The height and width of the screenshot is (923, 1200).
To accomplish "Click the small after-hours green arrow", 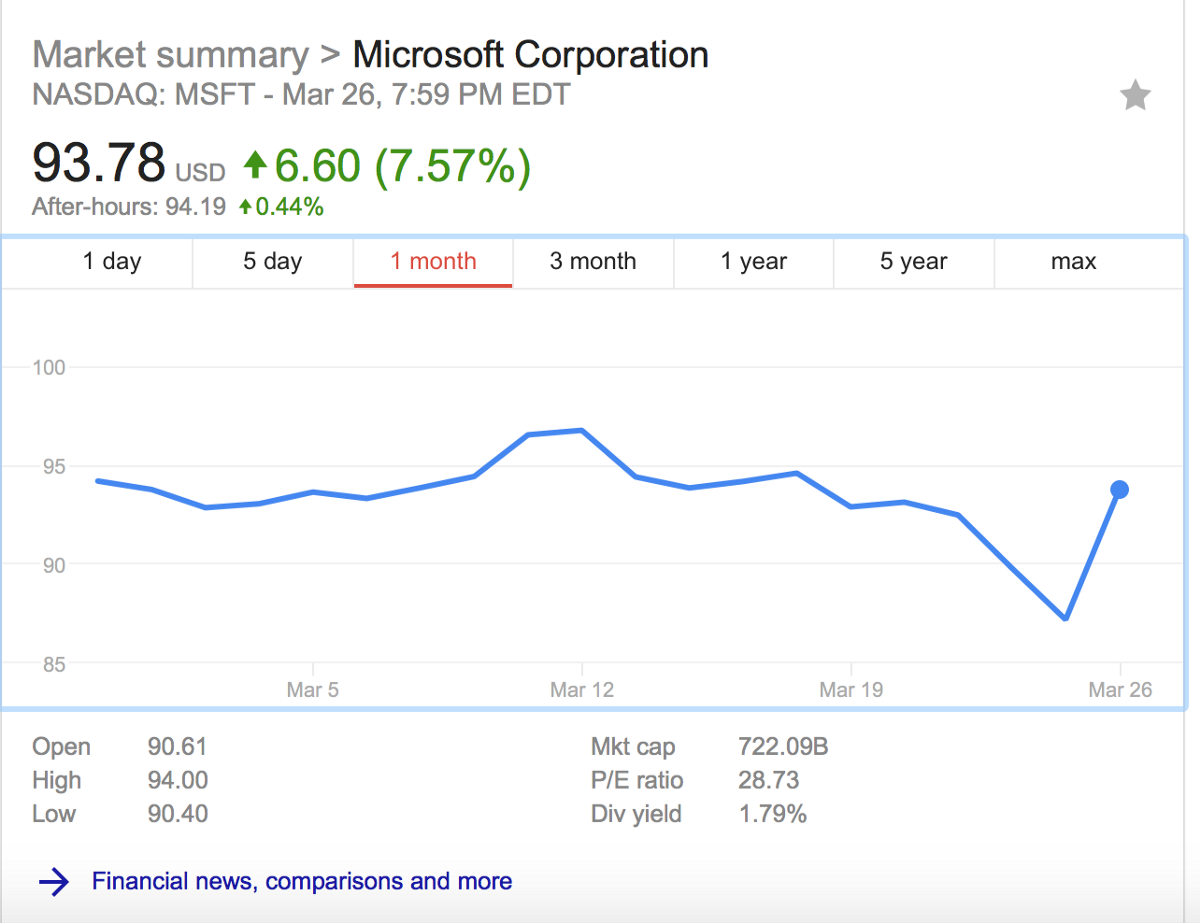I will [x=245, y=207].
